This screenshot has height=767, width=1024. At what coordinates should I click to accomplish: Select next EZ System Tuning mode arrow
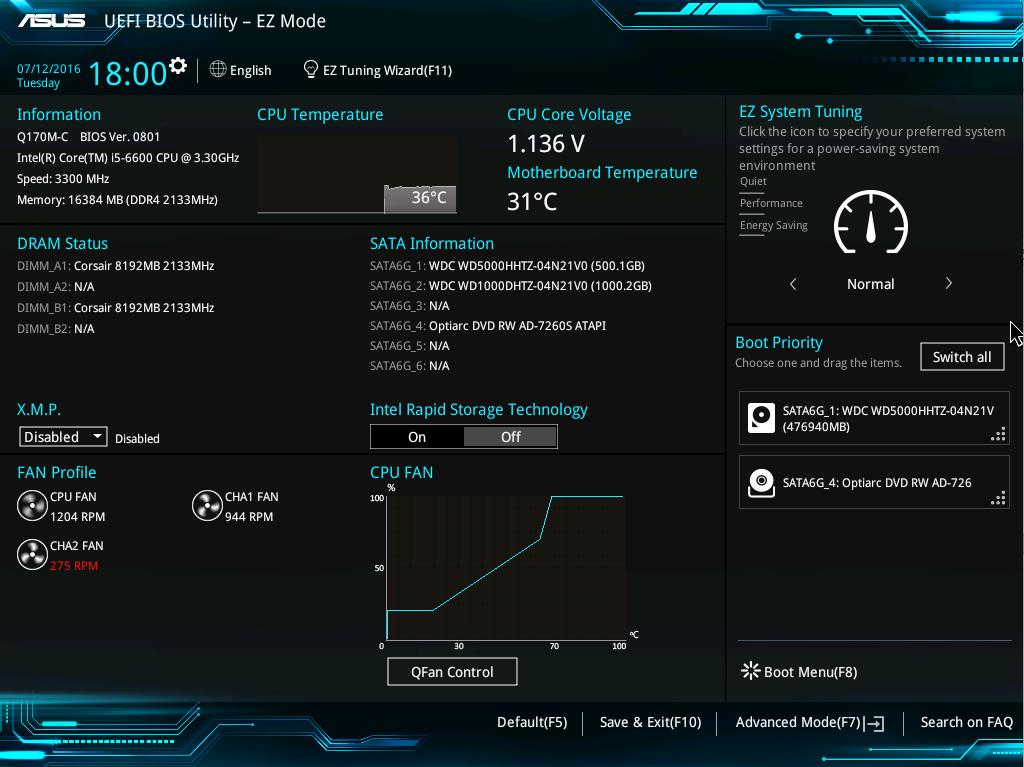(948, 283)
